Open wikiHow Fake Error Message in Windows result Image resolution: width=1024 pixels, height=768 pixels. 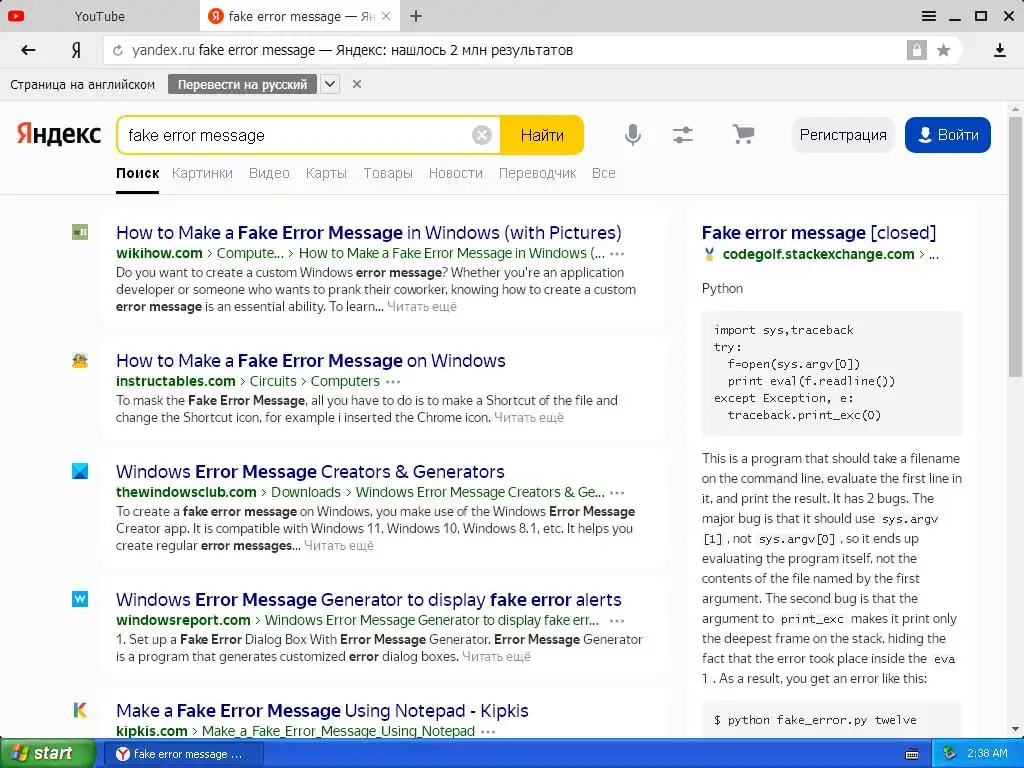(x=369, y=232)
